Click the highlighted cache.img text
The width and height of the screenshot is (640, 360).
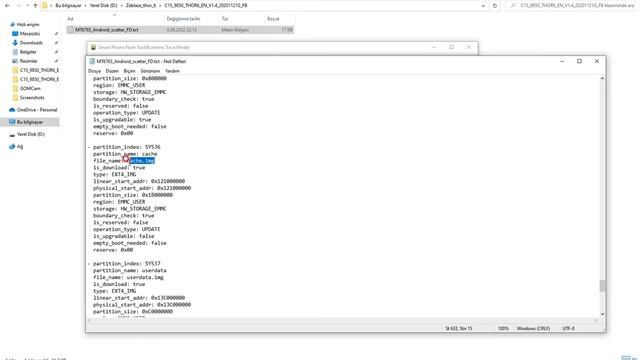pos(142,161)
